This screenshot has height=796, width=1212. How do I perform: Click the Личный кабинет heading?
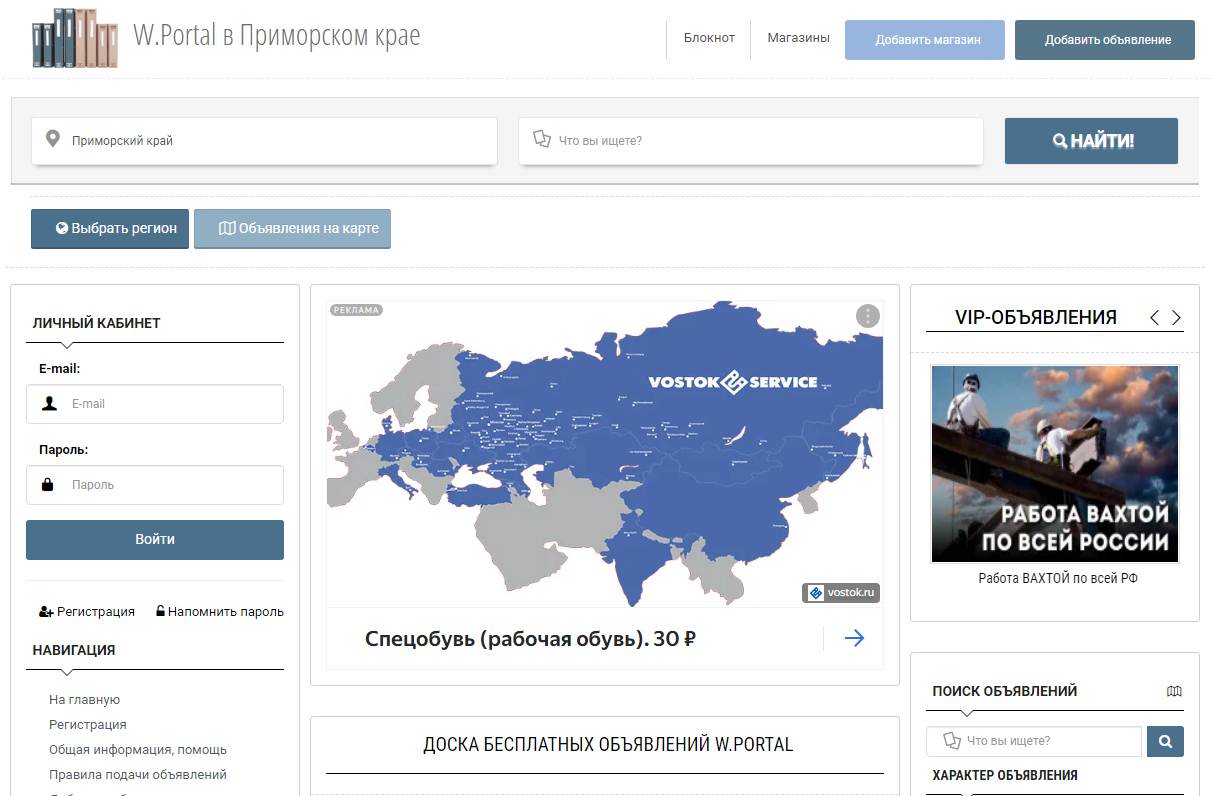point(96,323)
